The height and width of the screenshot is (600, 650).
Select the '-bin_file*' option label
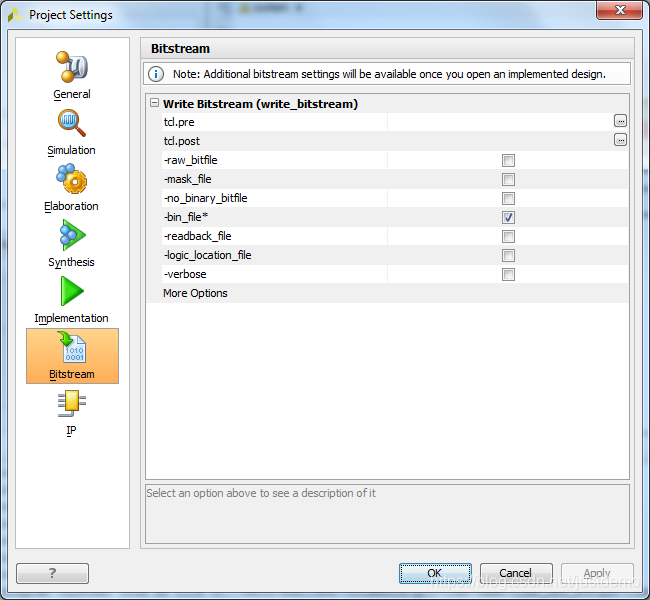tap(186, 217)
